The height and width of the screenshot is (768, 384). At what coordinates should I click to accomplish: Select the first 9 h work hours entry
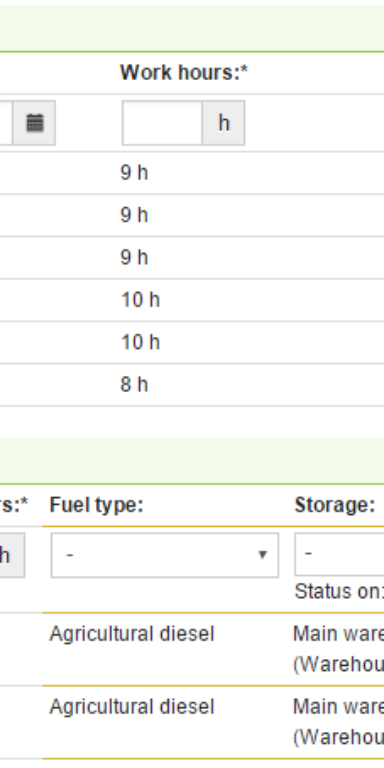(x=134, y=173)
